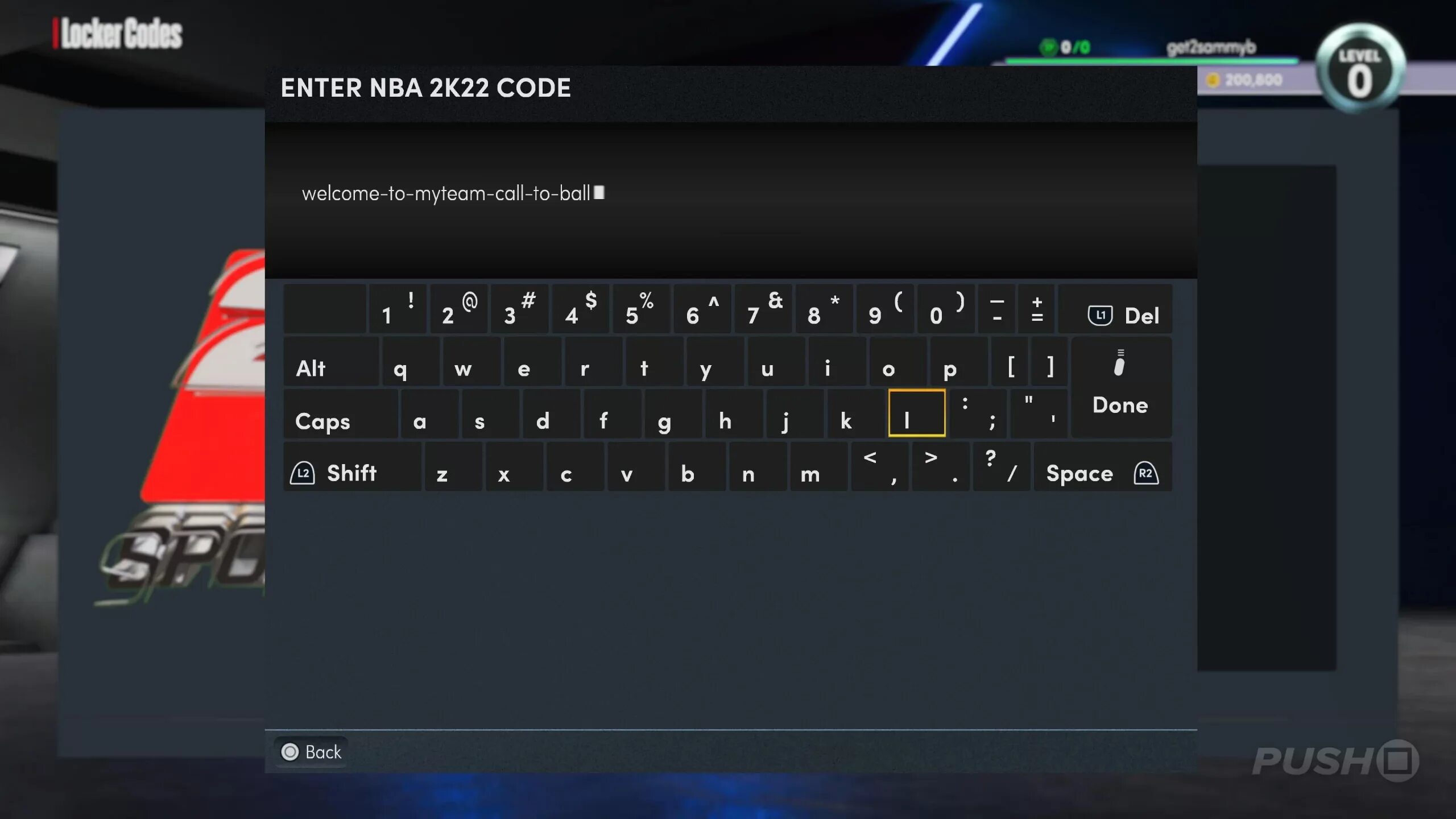The width and height of the screenshot is (1456, 819).
Task: Click the Del key with L1 icon
Action: [1115, 309]
